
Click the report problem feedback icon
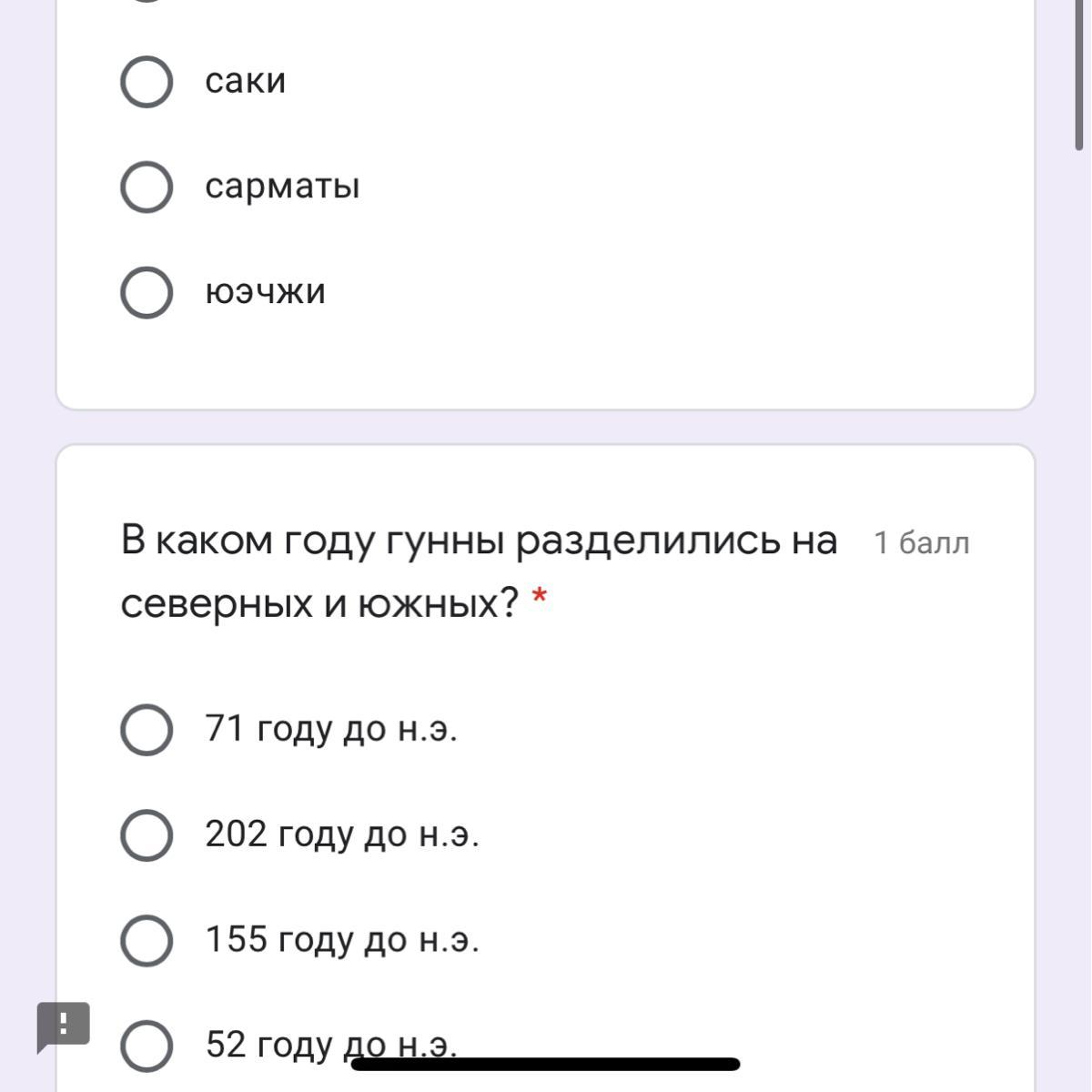(63, 1026)
